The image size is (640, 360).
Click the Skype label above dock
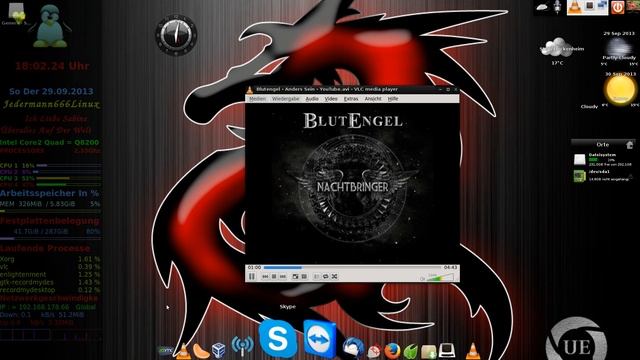click(x=287, y=307)
